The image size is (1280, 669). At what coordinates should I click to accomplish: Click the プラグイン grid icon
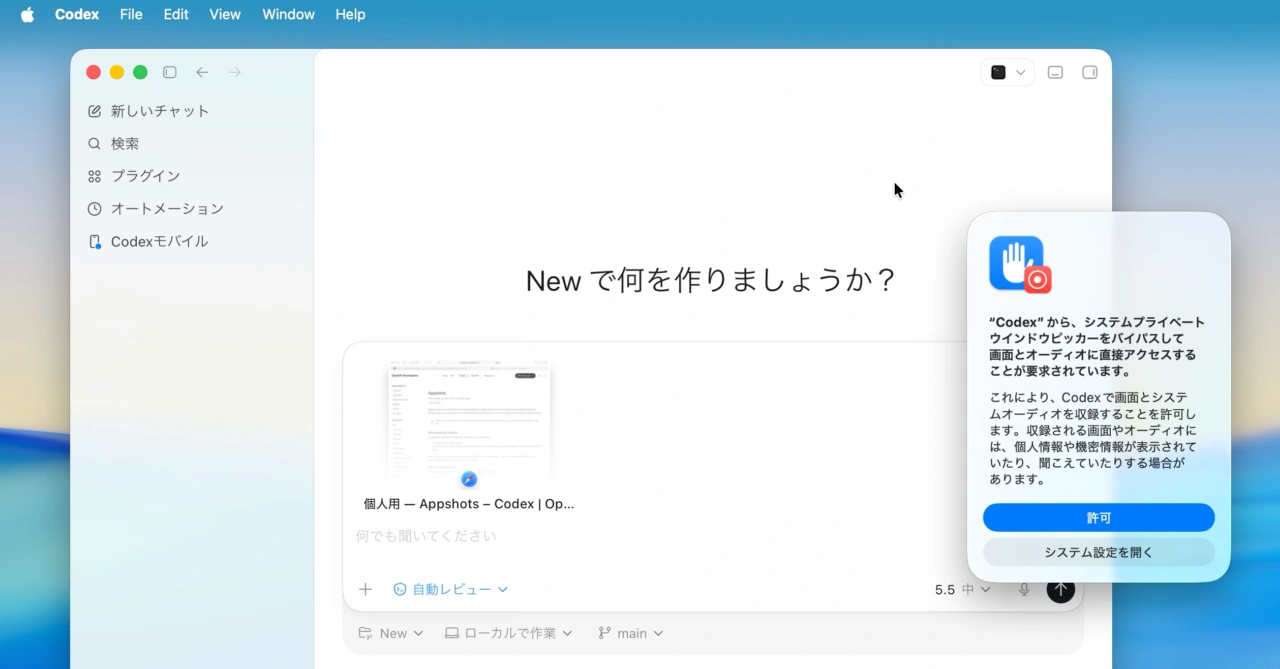click(94, 176)
